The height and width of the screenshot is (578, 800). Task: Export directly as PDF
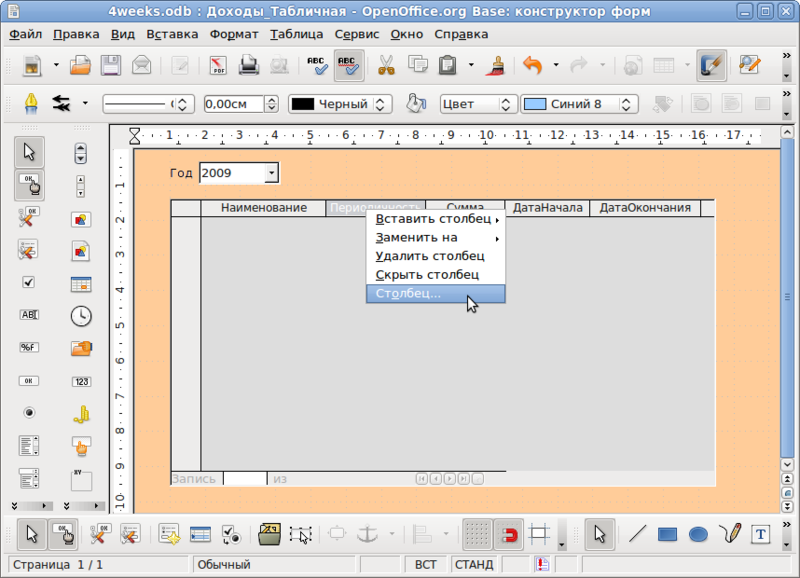218,66
